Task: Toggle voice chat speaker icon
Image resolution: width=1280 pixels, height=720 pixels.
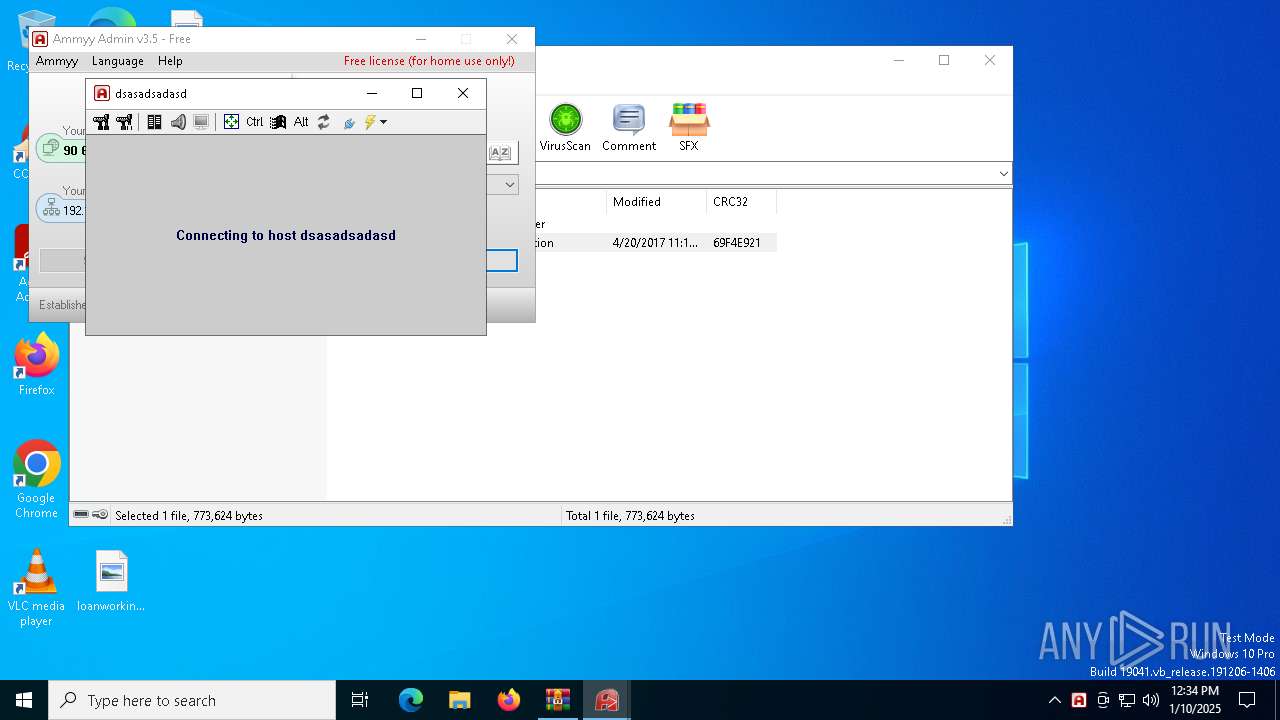Action: 178,122
